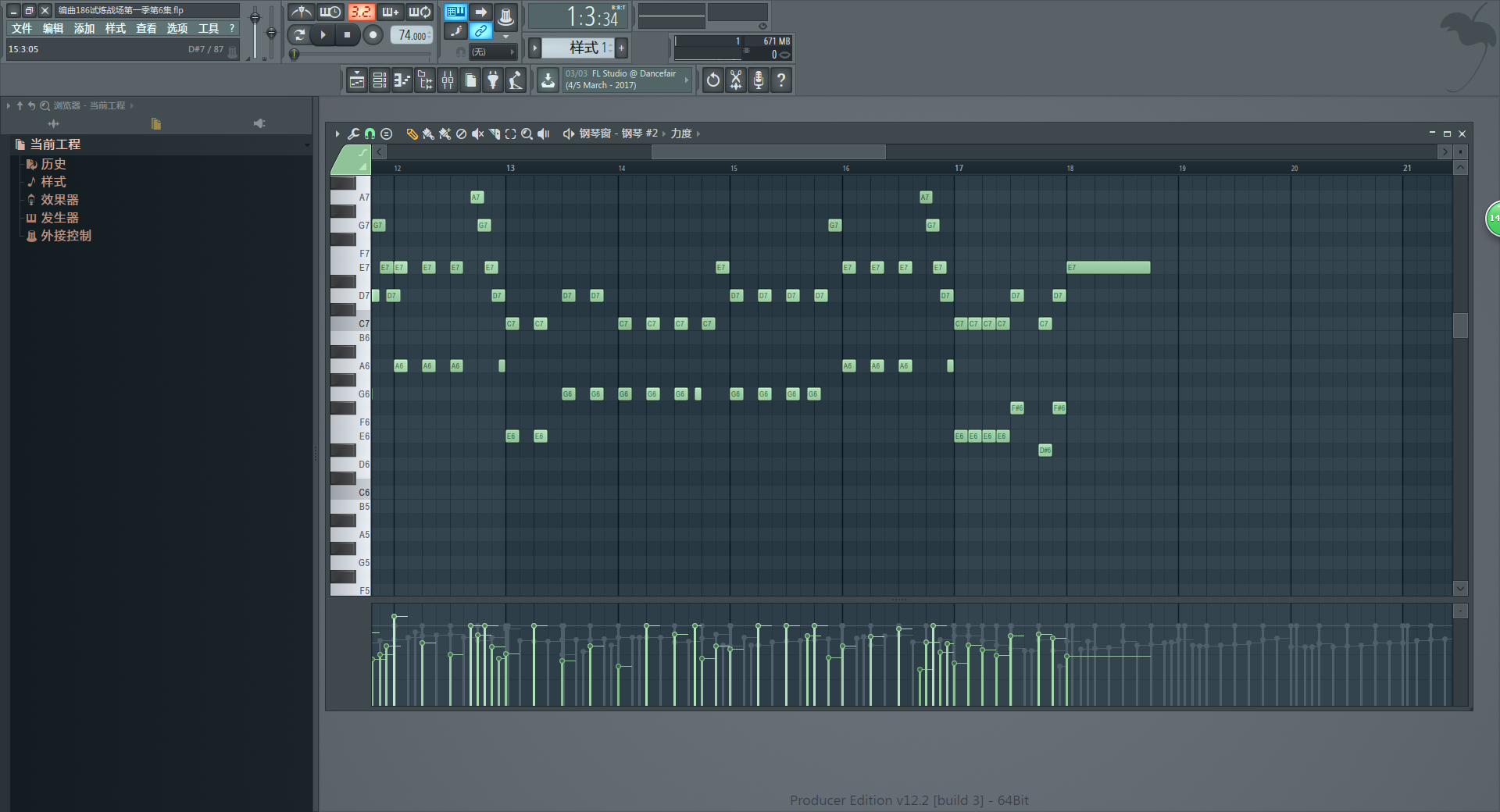1500x812 pixels.
Task: Click the main volume slider
Action: (x=255, y=31)
